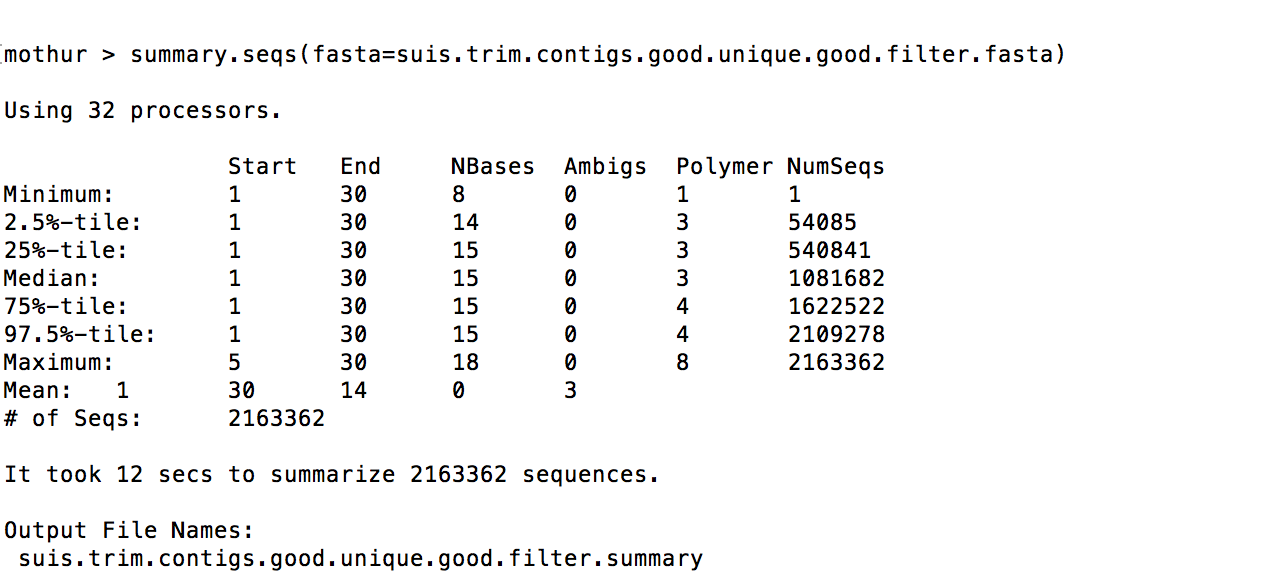The image size is (1266, 580).
Task: Click the 97.5%-tile row label
Action: (80, 334)
